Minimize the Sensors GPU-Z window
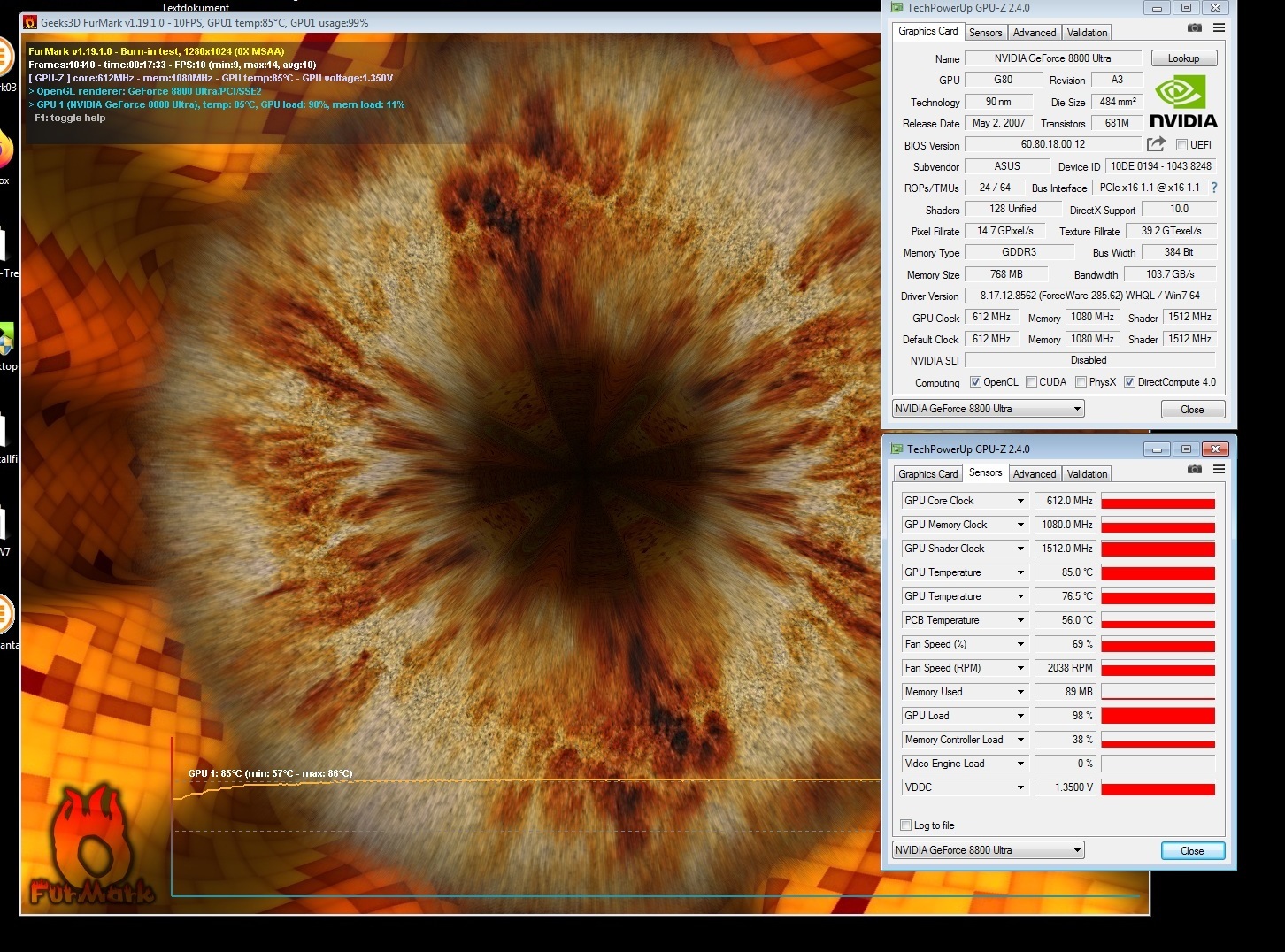1285x952 pixels. tap(1156, 449)
